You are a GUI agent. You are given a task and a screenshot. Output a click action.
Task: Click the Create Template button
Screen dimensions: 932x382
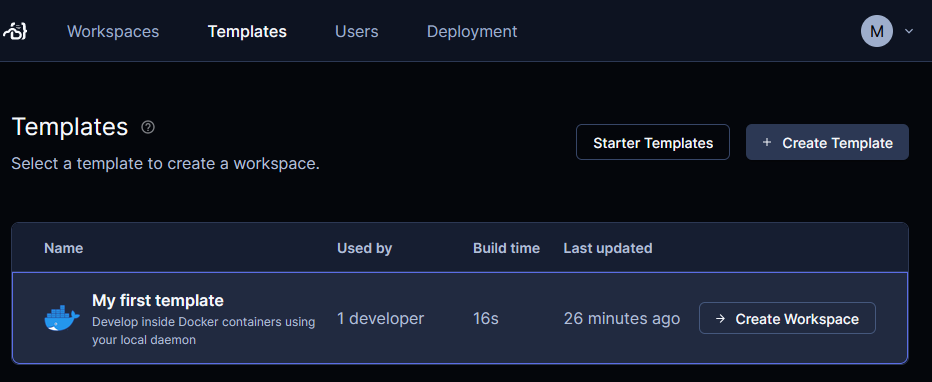(x=827, y=142)
